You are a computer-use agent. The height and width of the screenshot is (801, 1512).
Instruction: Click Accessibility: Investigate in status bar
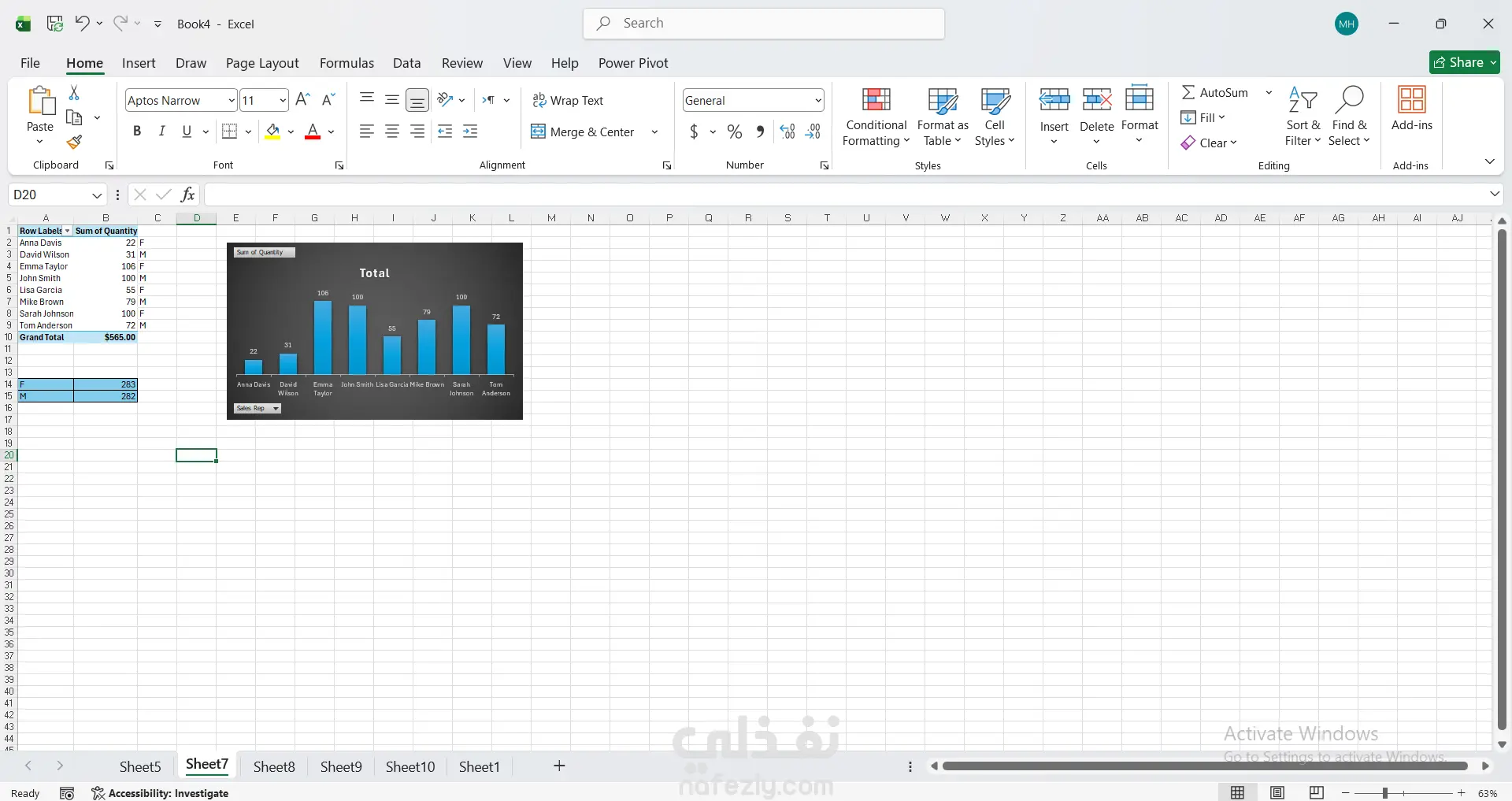pyautogui.click(x=160, y=793)
